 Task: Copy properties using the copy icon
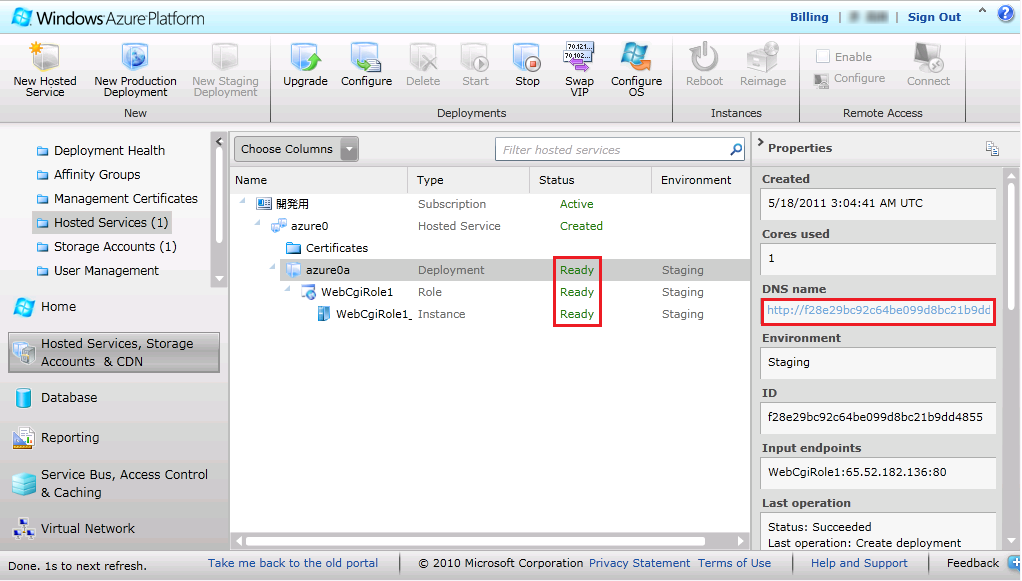pyautogui.click(x=992, y=149)
